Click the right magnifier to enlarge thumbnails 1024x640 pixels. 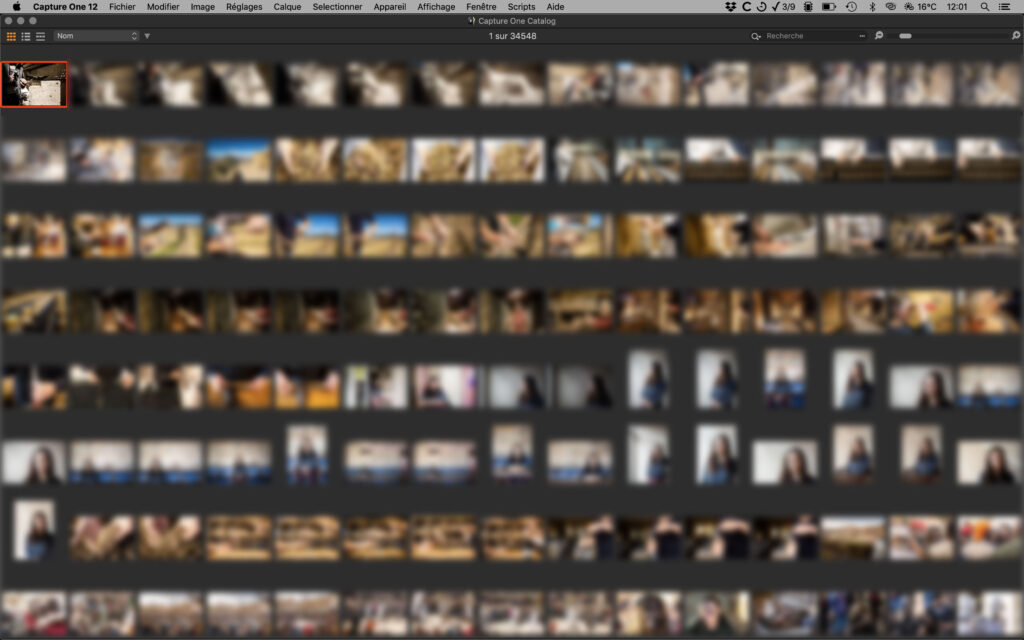click(x=1015, y=36)
